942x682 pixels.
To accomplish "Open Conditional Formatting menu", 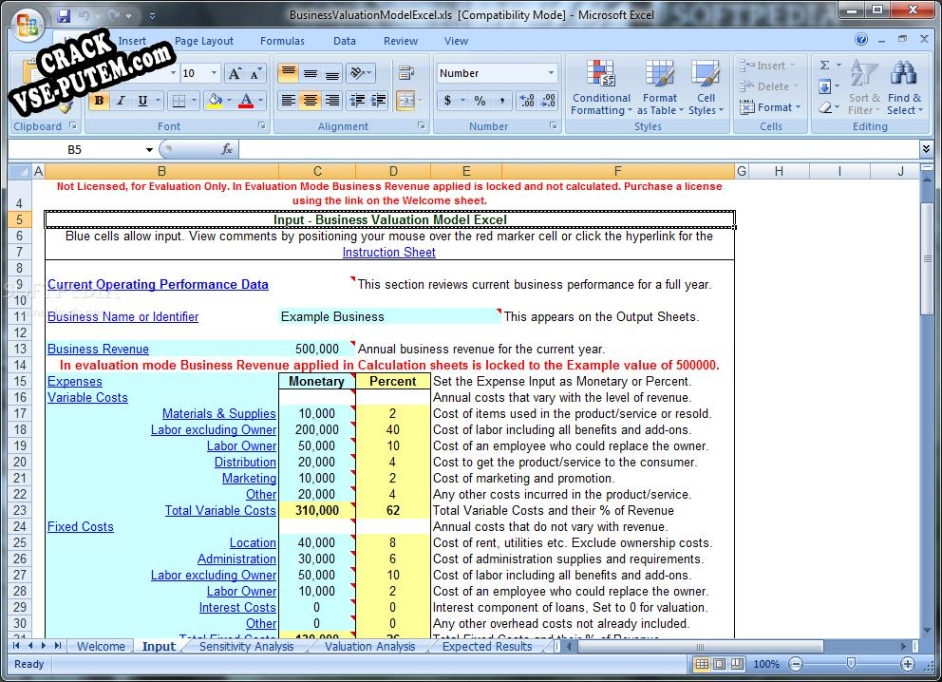I will (601, 88).
